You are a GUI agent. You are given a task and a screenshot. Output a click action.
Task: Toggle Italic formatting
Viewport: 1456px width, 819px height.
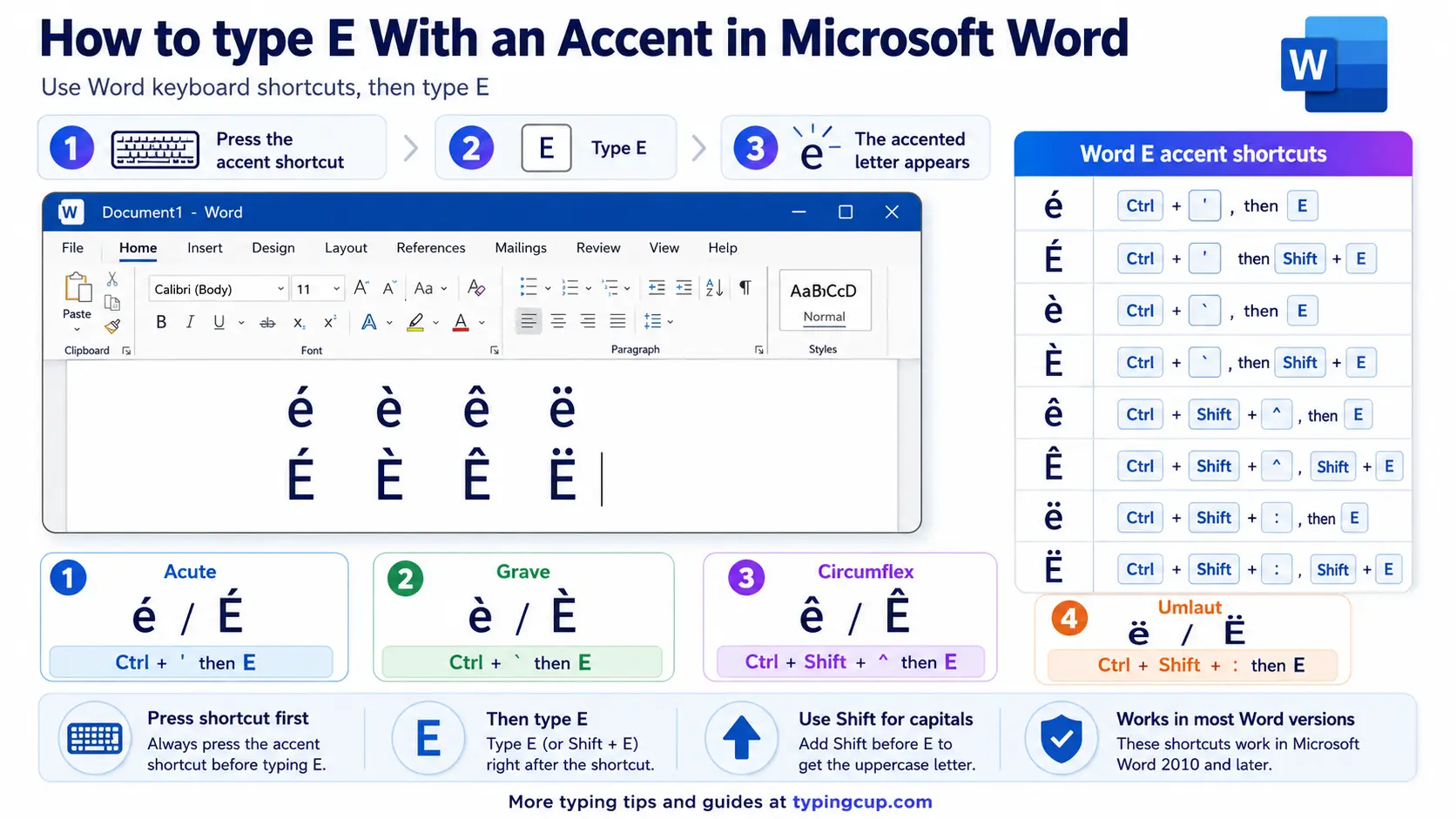tap(190, 322)
